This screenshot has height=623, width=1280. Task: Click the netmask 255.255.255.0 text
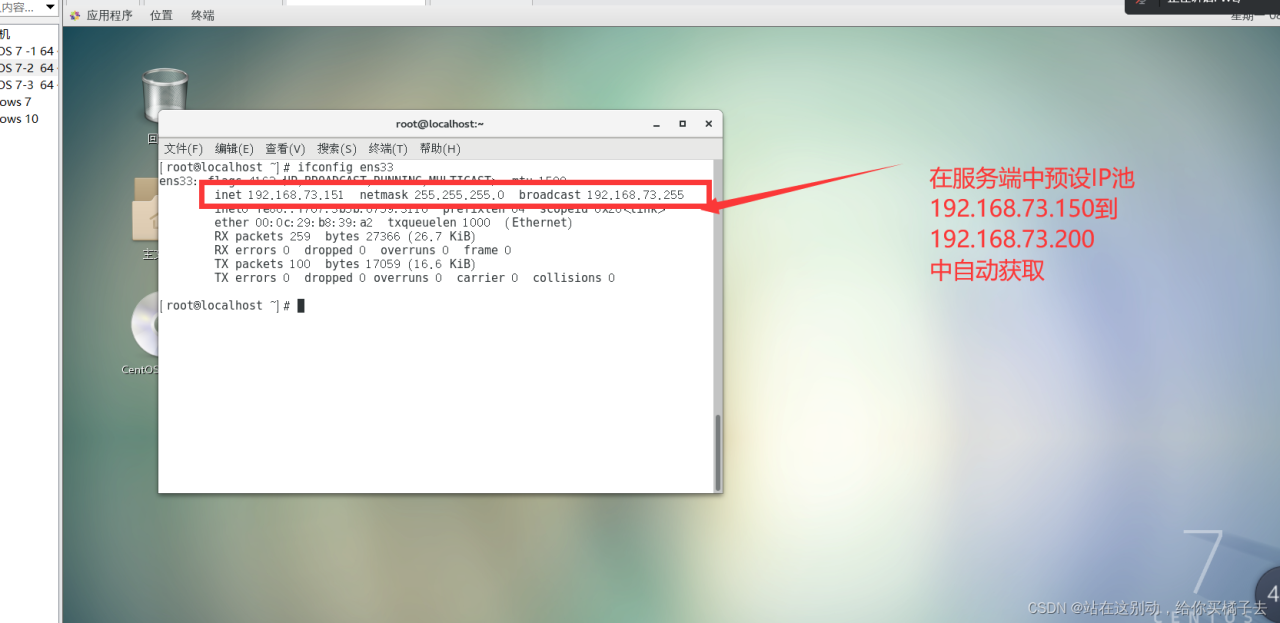click(x=432, y=195)
